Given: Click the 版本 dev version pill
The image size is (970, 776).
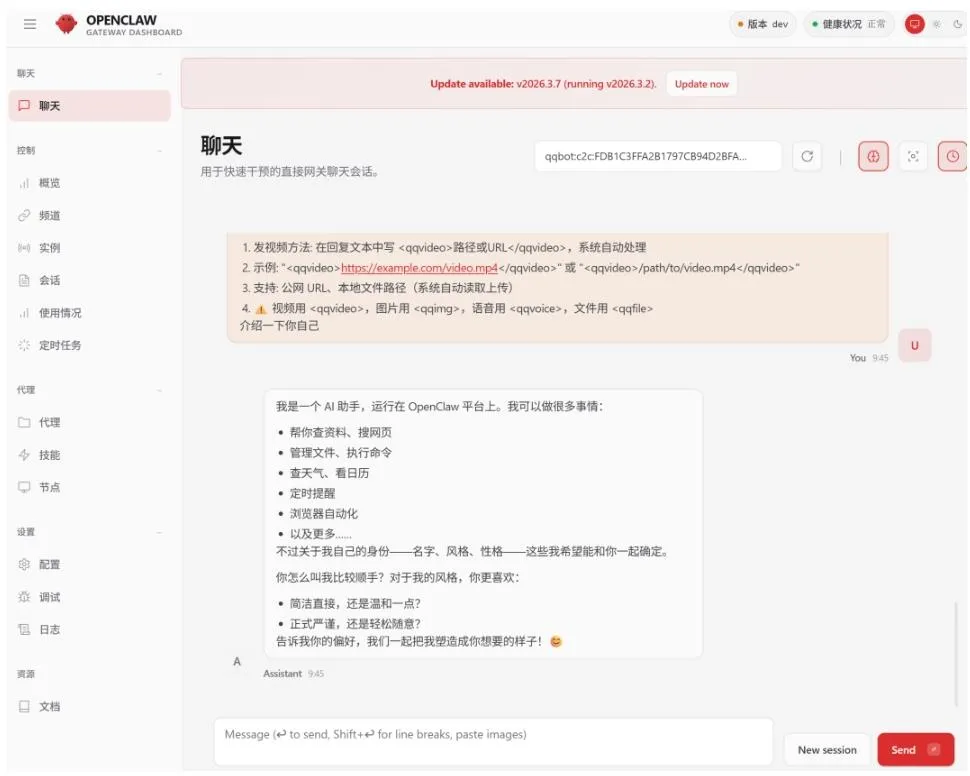Looking at the screenshot, I should (763, 24).
